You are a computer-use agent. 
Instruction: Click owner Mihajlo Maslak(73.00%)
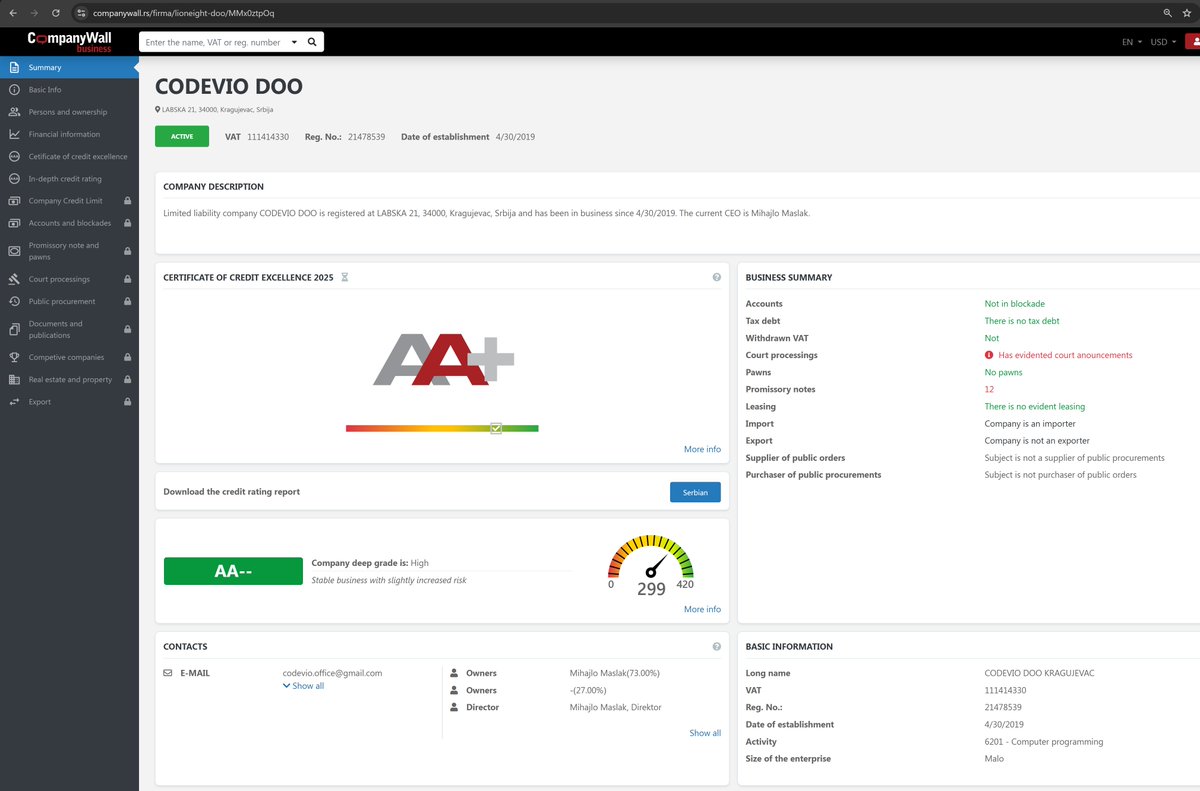615,673
